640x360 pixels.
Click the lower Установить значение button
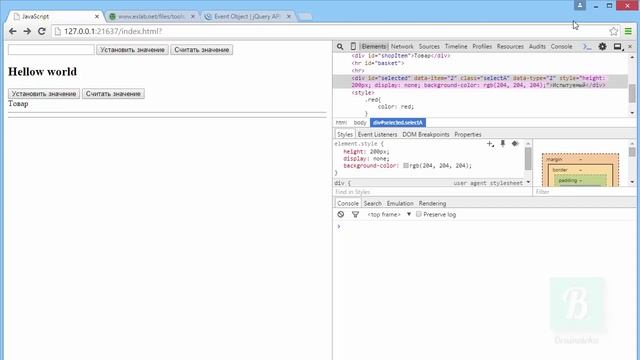[x=44, y=94]
